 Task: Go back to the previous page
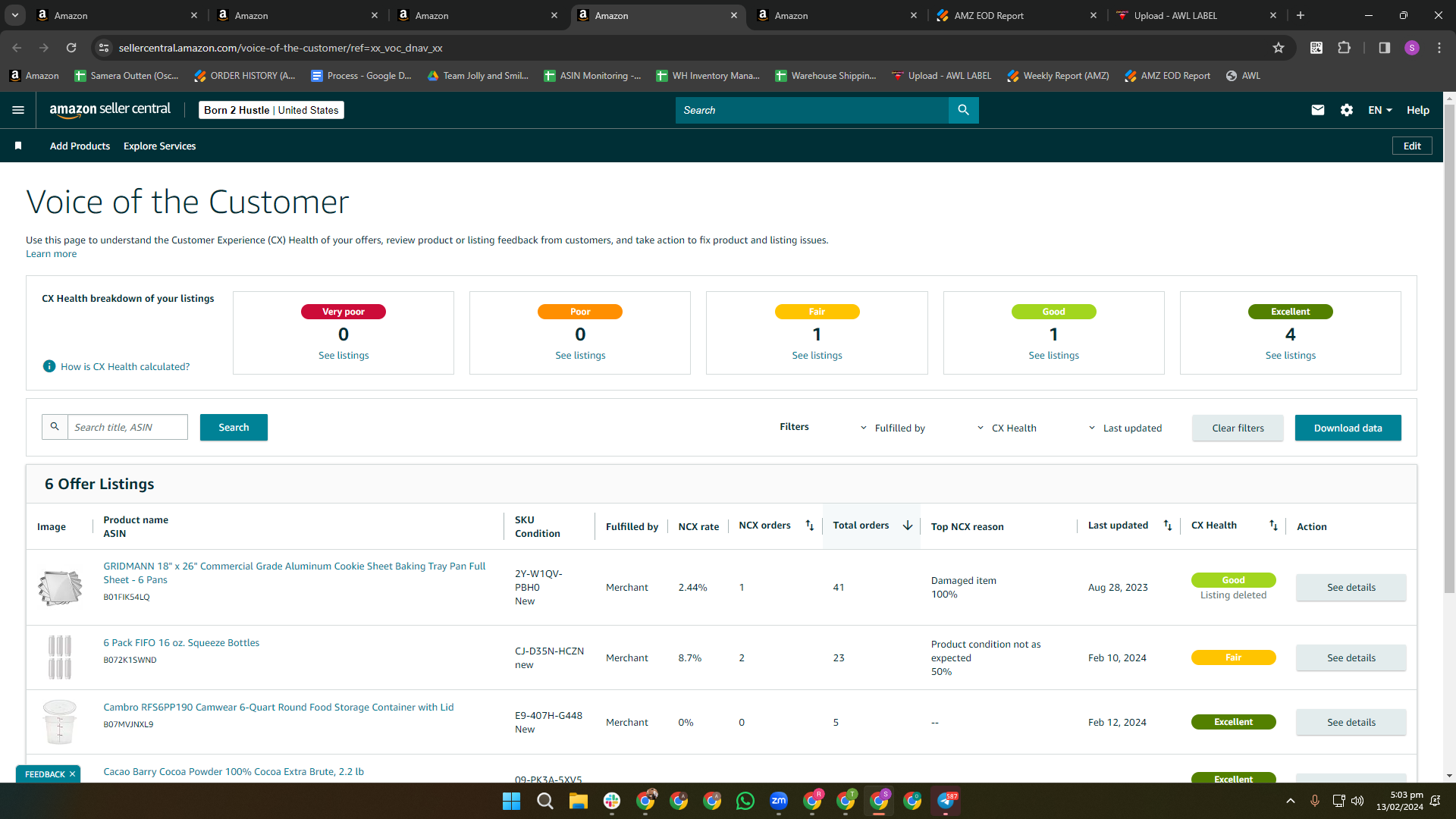tap(17, 48)
